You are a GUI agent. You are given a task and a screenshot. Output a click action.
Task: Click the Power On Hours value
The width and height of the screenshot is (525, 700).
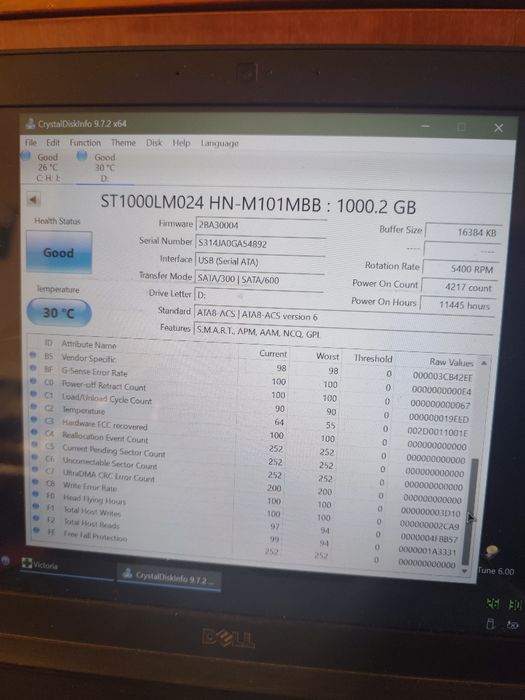pos(458,305)
